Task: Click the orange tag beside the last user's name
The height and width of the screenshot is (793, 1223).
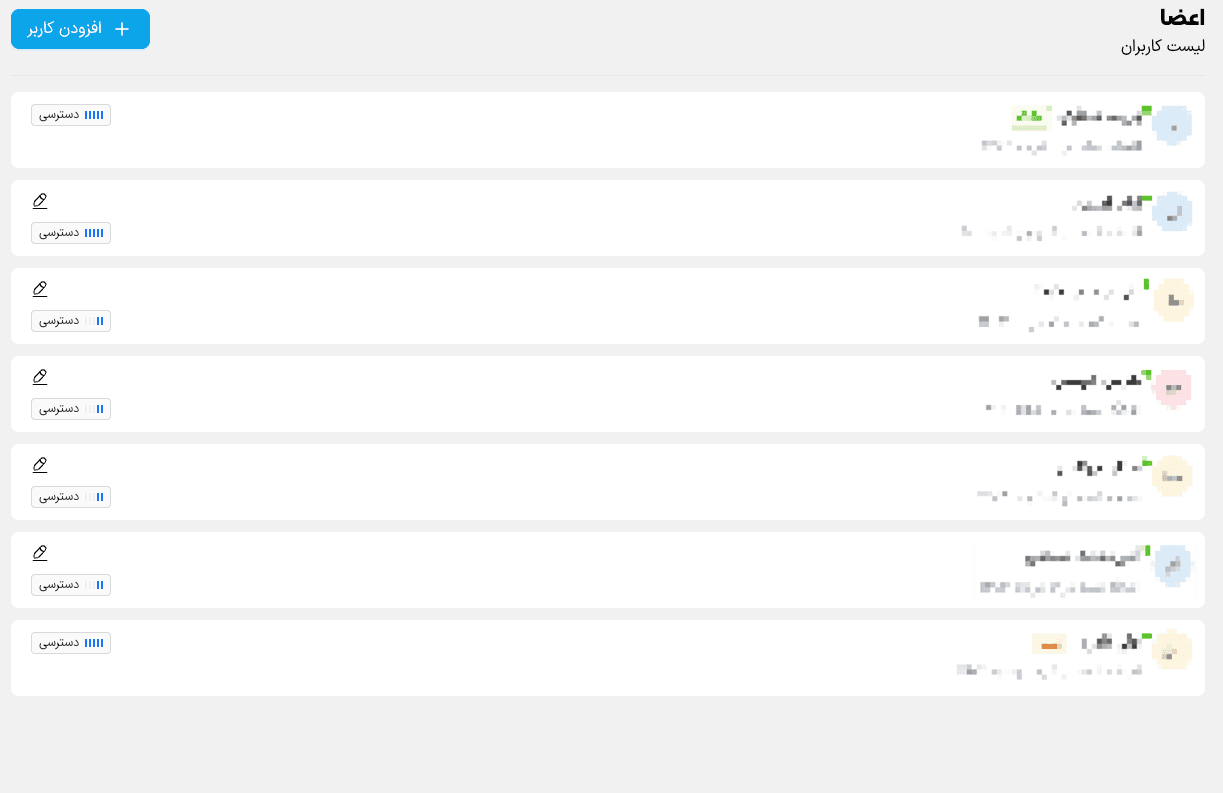Action: coord(1049,645)
